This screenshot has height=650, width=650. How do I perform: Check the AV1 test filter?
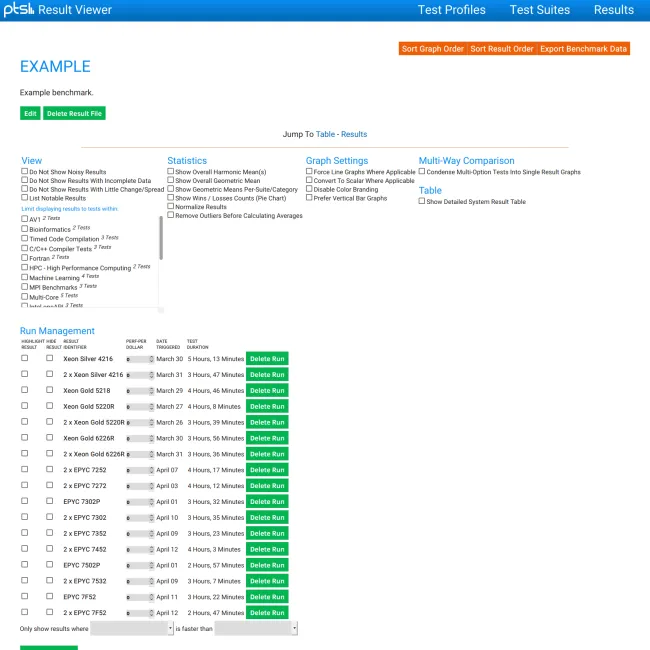click(24, 218)
